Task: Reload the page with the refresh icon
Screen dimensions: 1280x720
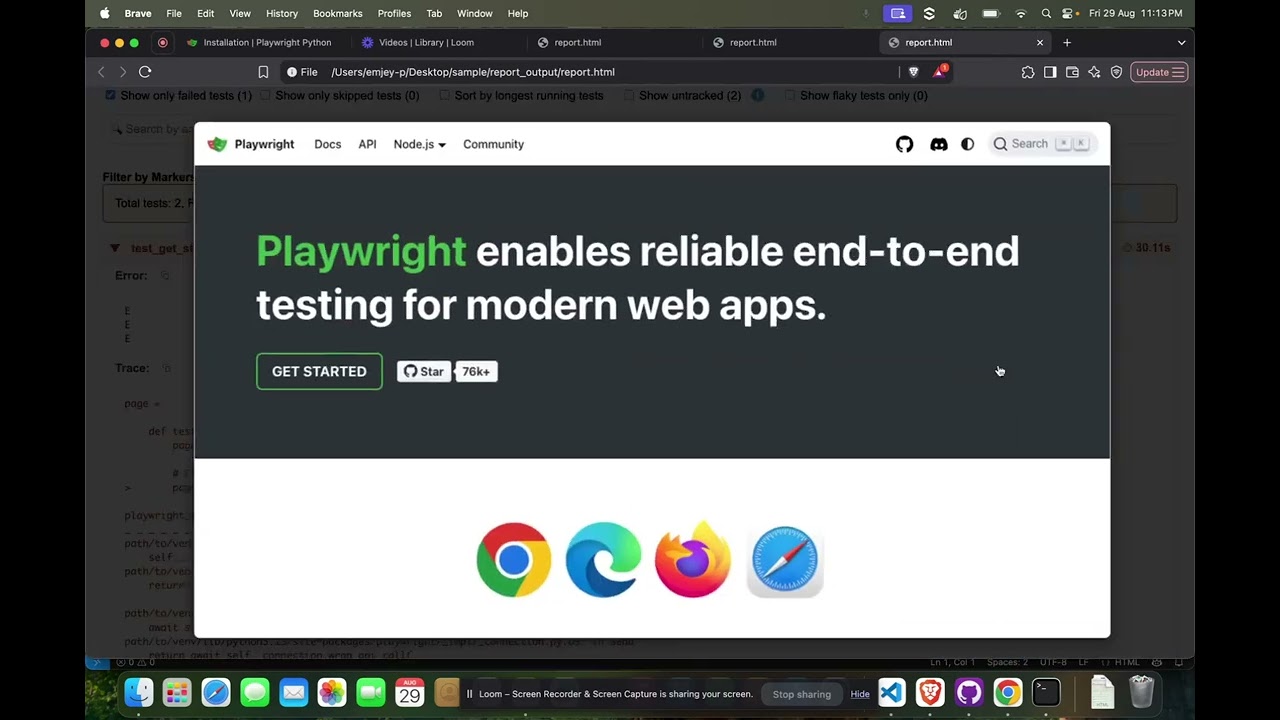Action: coord(145,72)
